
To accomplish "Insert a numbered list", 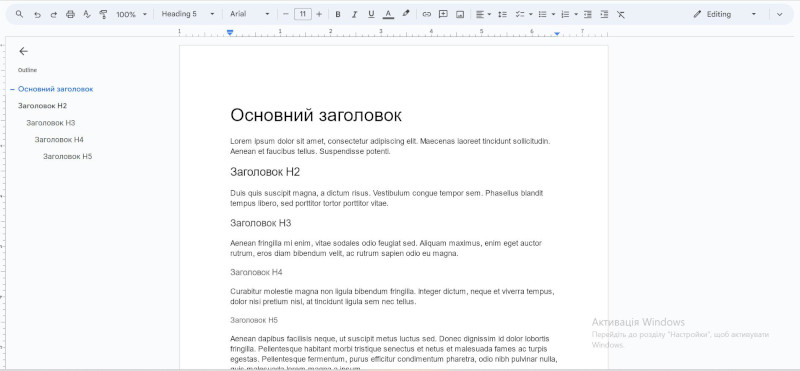I will pos(565,14).
